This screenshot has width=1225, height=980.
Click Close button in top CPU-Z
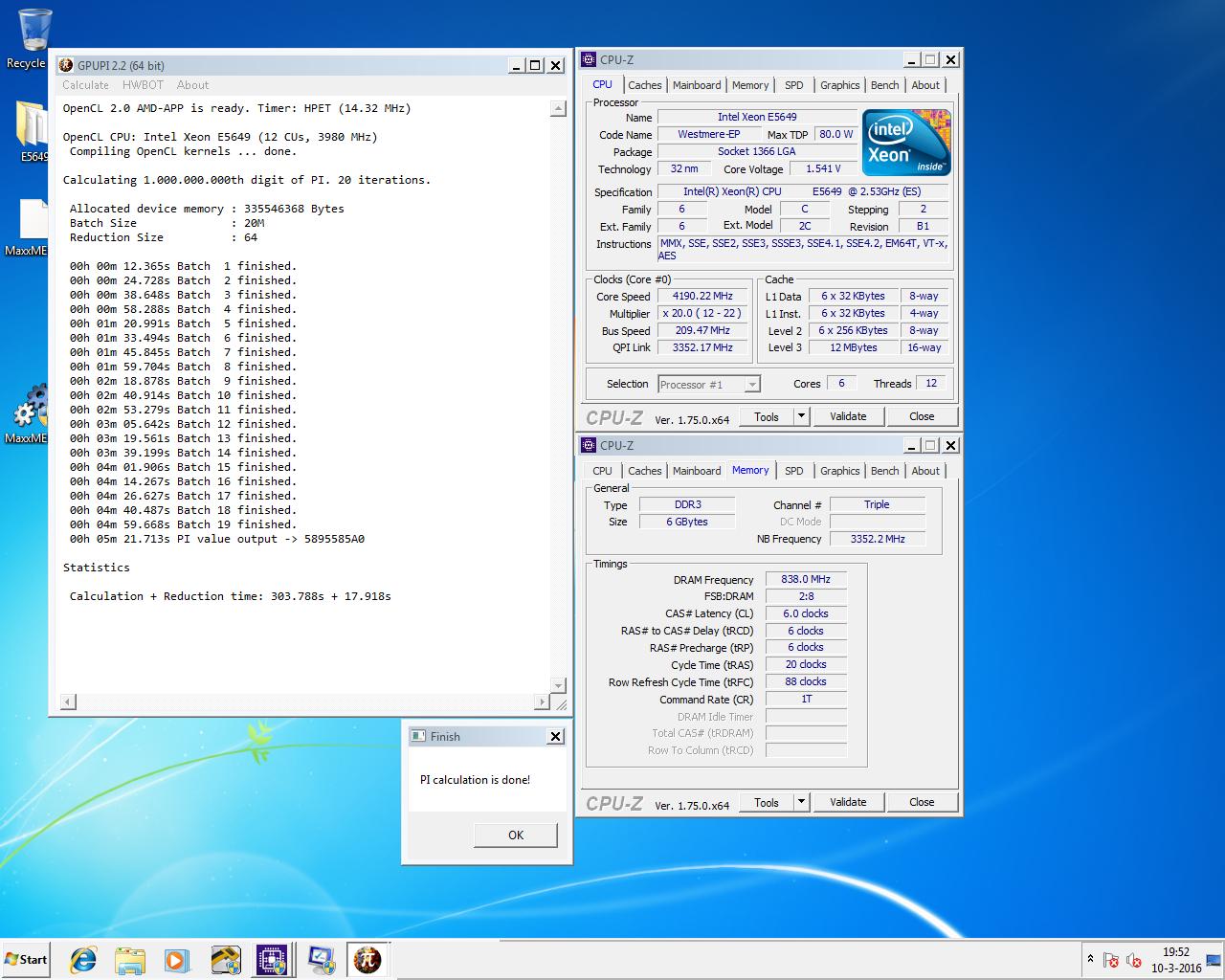(x=922, y=416)
